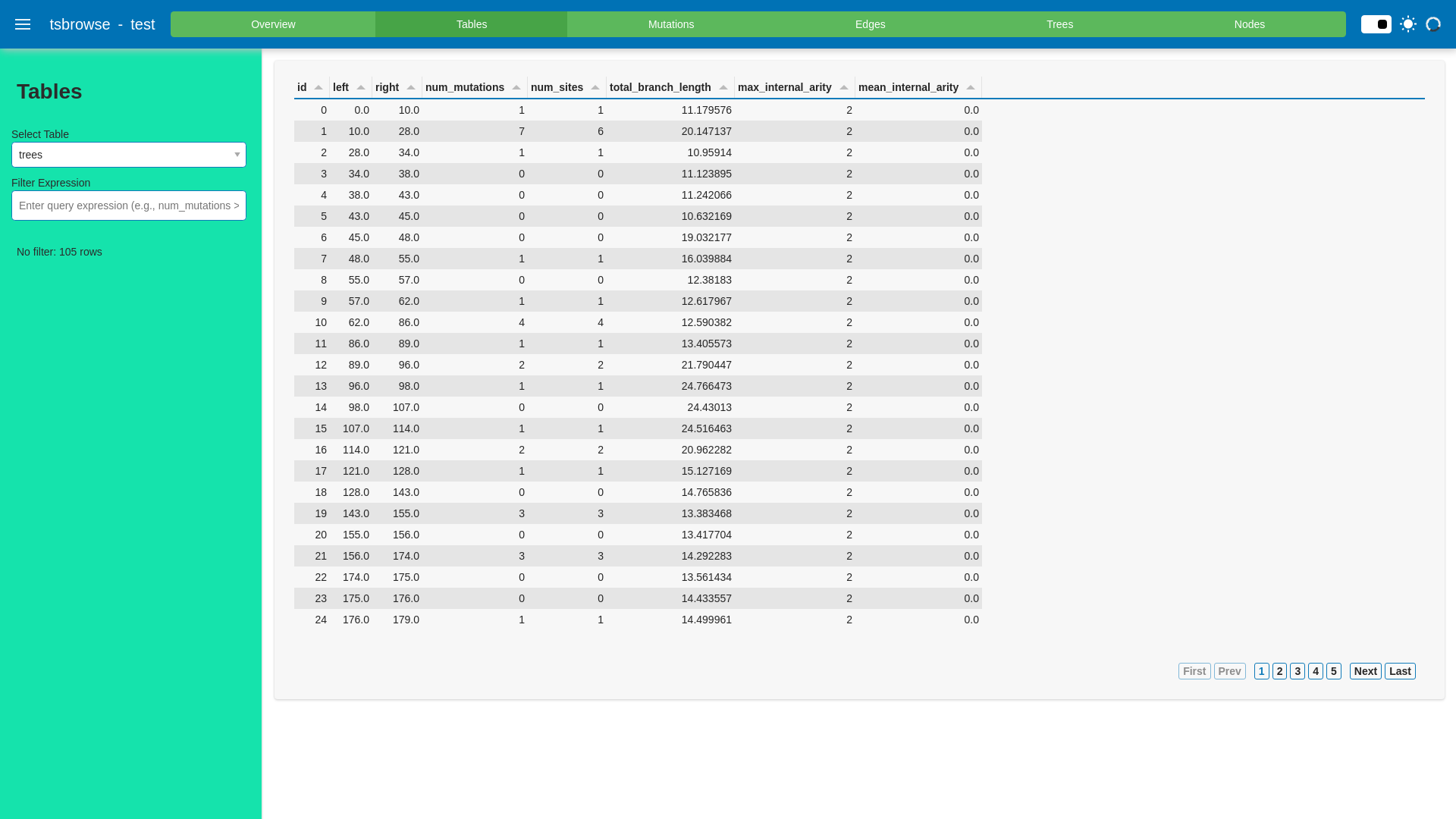The image size is (1456, 819).
Task: Go to page 3
Action: (x=1298, y=671)
